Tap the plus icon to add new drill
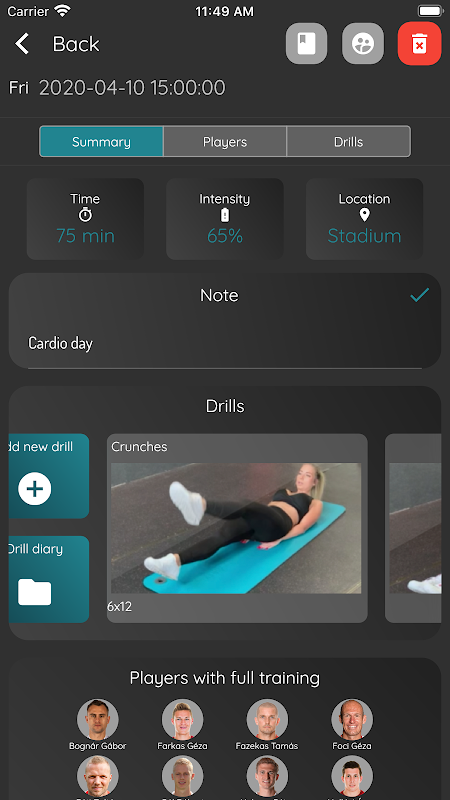450x800 pixels. [x=35, y=489]
